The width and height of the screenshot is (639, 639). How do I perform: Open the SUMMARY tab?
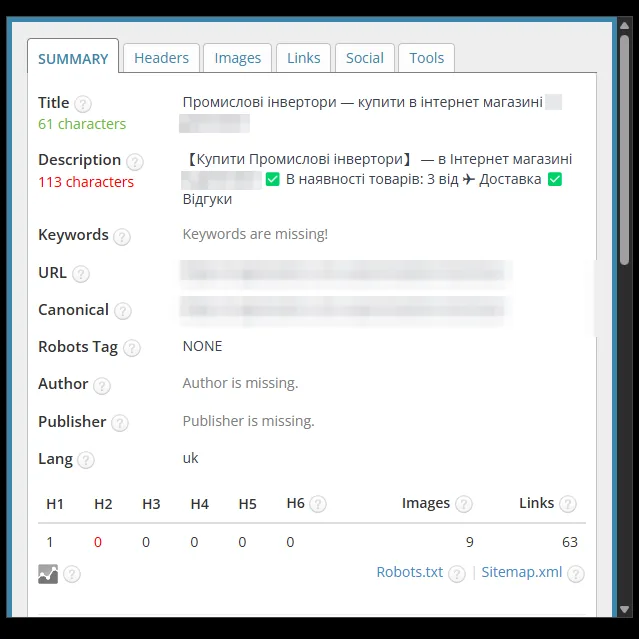point(73,56)
